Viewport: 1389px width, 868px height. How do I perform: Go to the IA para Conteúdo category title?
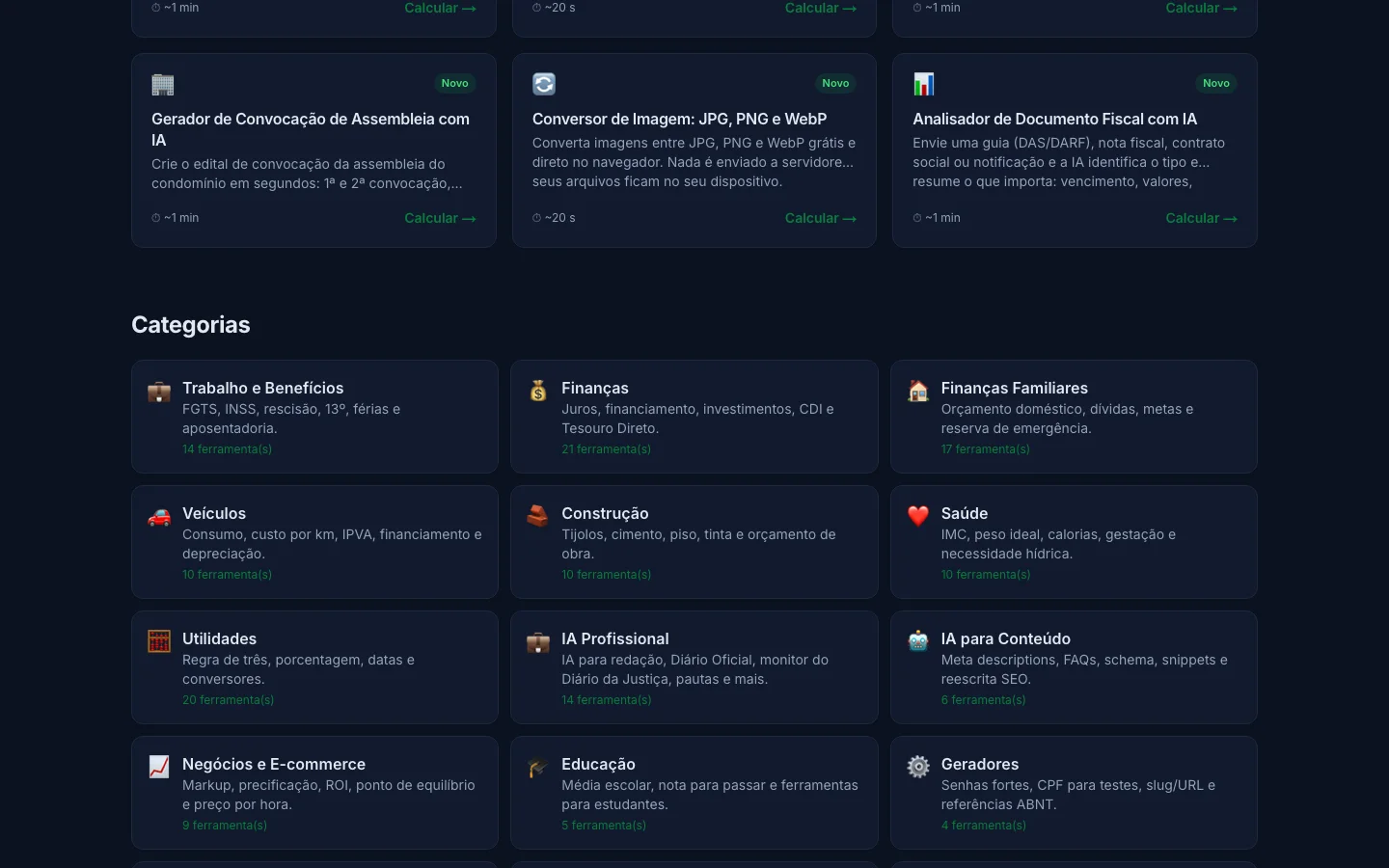1006,638
